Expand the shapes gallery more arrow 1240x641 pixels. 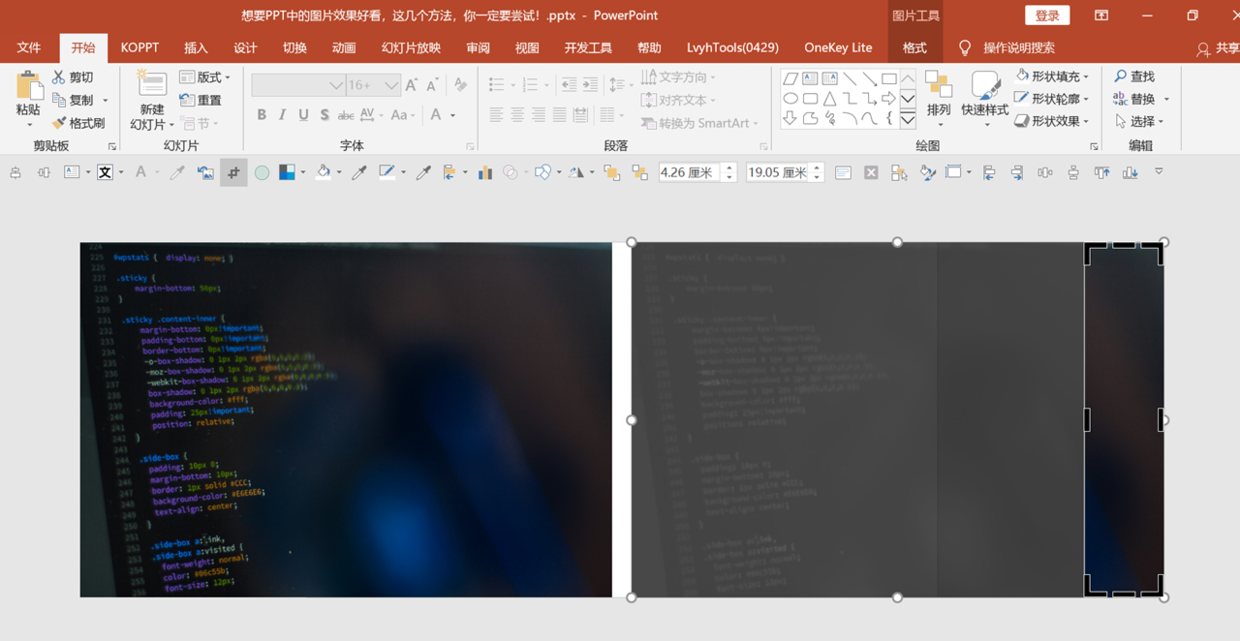pyautogui.click(x=908, y=120)
